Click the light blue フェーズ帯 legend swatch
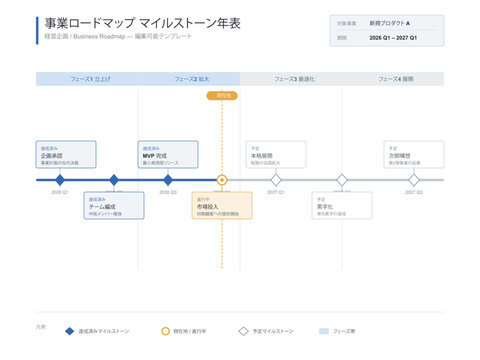The image size is (480, 360). (324, 331)
